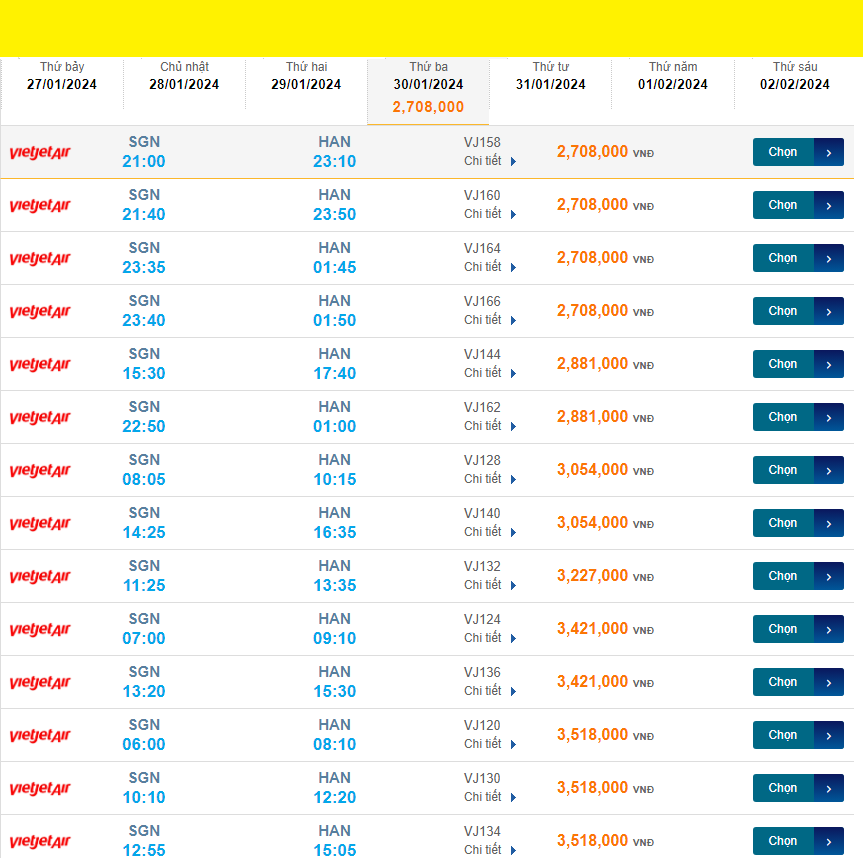Viewport: 863px width, 858px height.
Task: Show Chi tiết details for flight VJ162
Action: click(x=490, y=426)
